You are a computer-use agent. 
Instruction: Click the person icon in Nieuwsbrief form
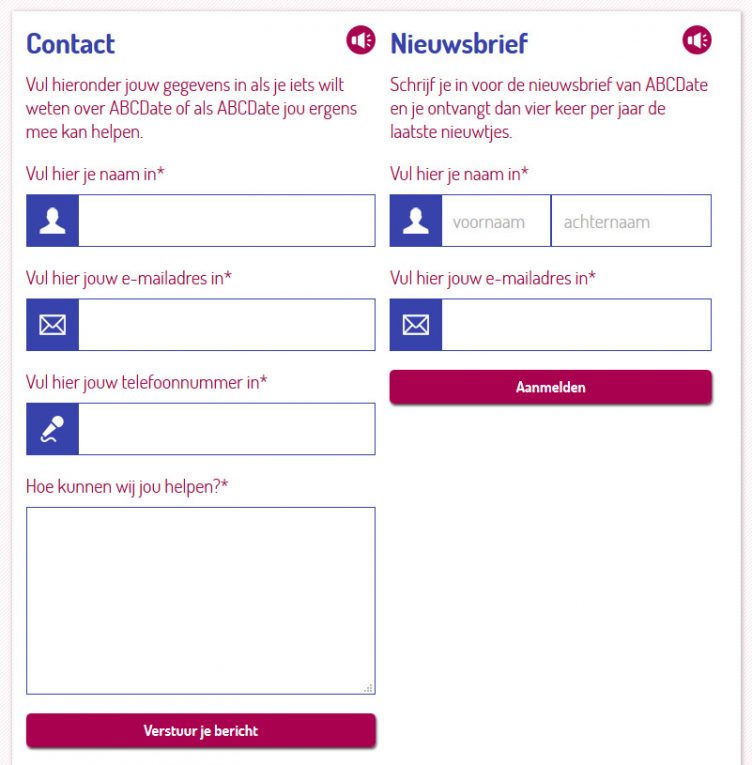(x=416, y=221)
